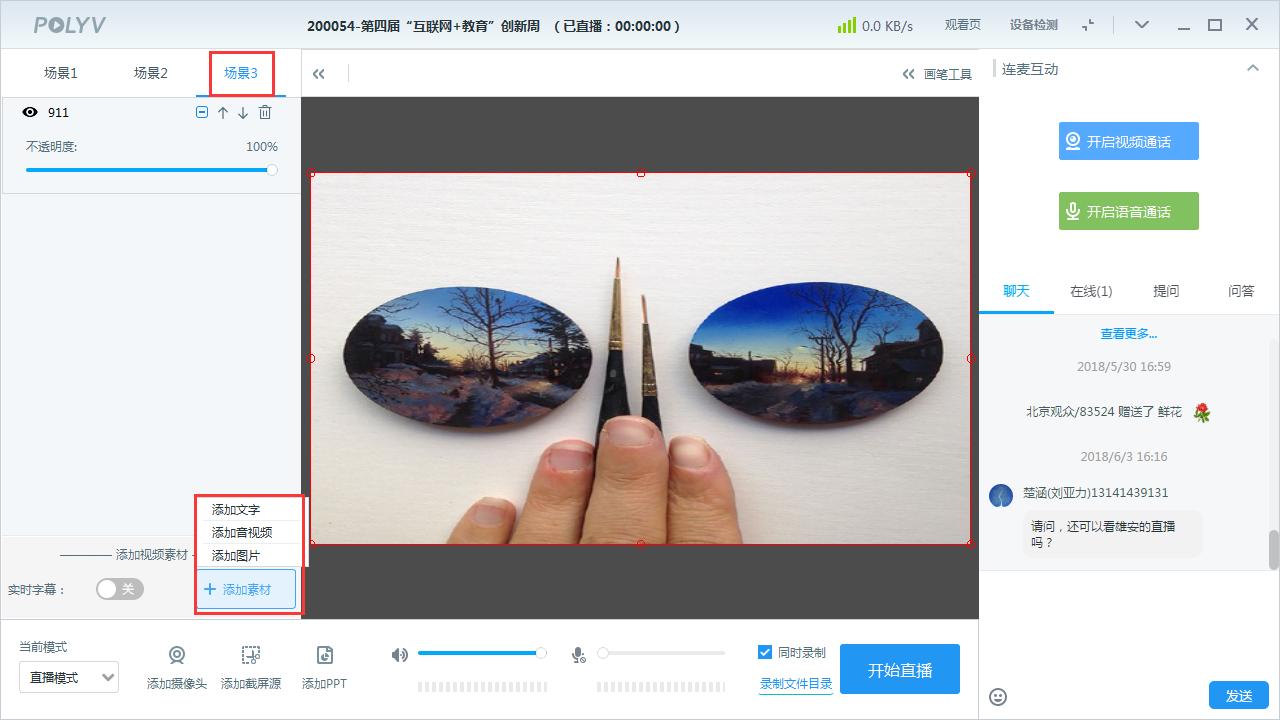Click the 开始直播 button

900,669
